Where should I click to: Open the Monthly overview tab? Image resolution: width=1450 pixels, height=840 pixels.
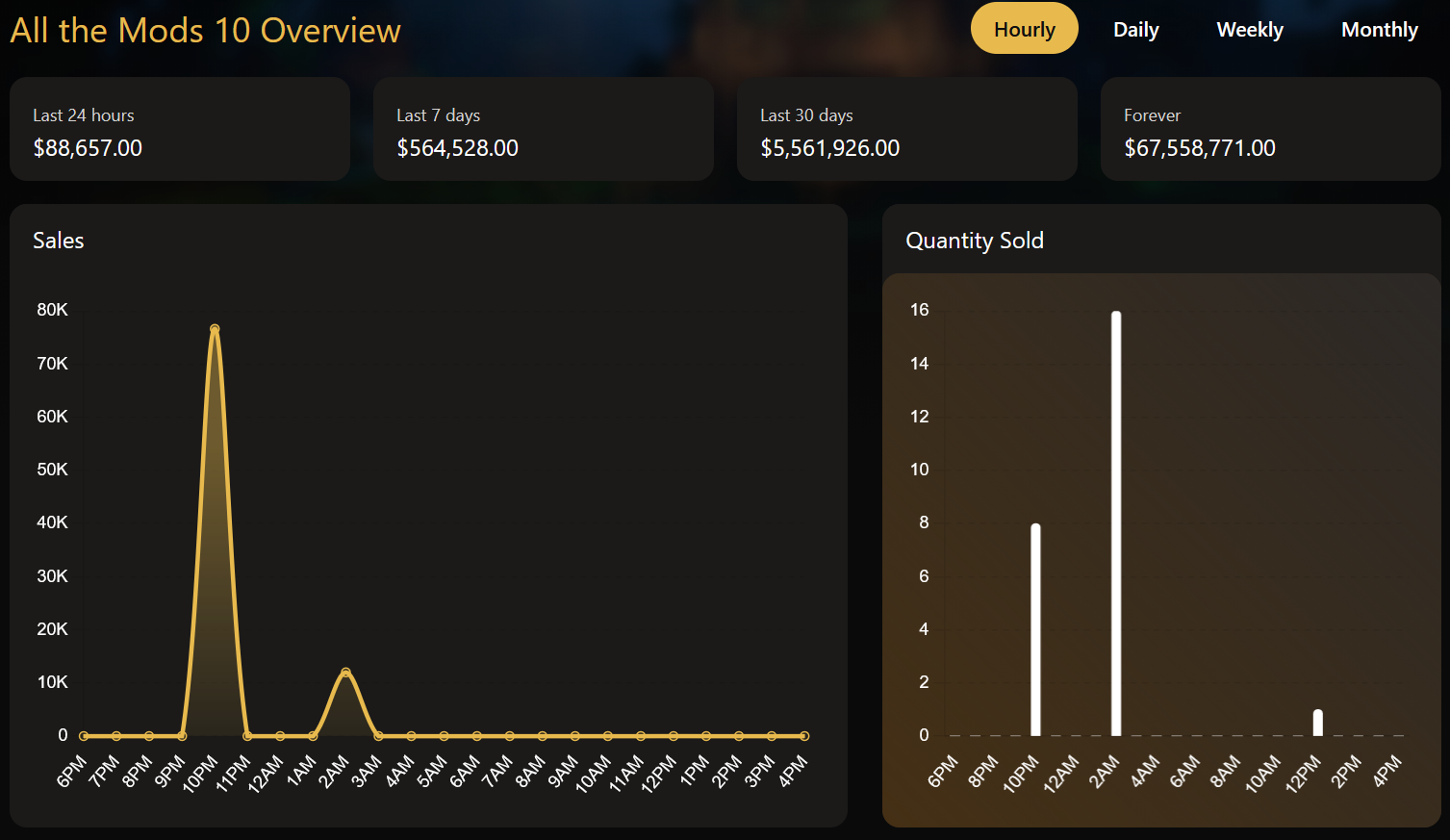[x=1379, y=29]
